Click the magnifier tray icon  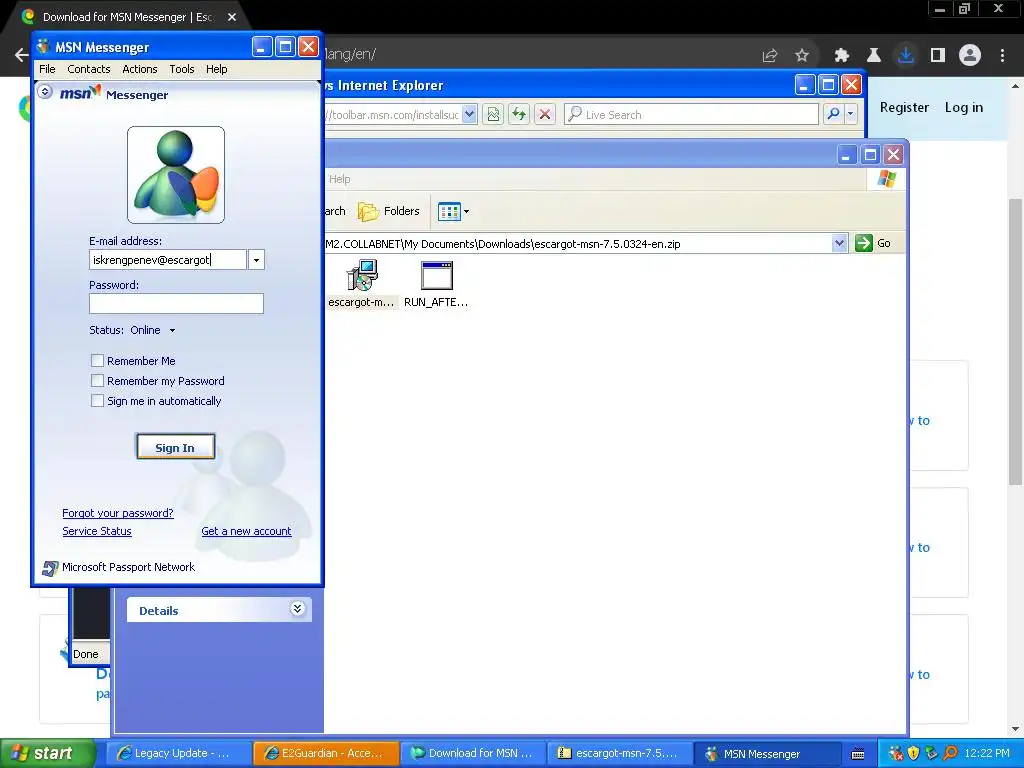[x=950, y=753]
